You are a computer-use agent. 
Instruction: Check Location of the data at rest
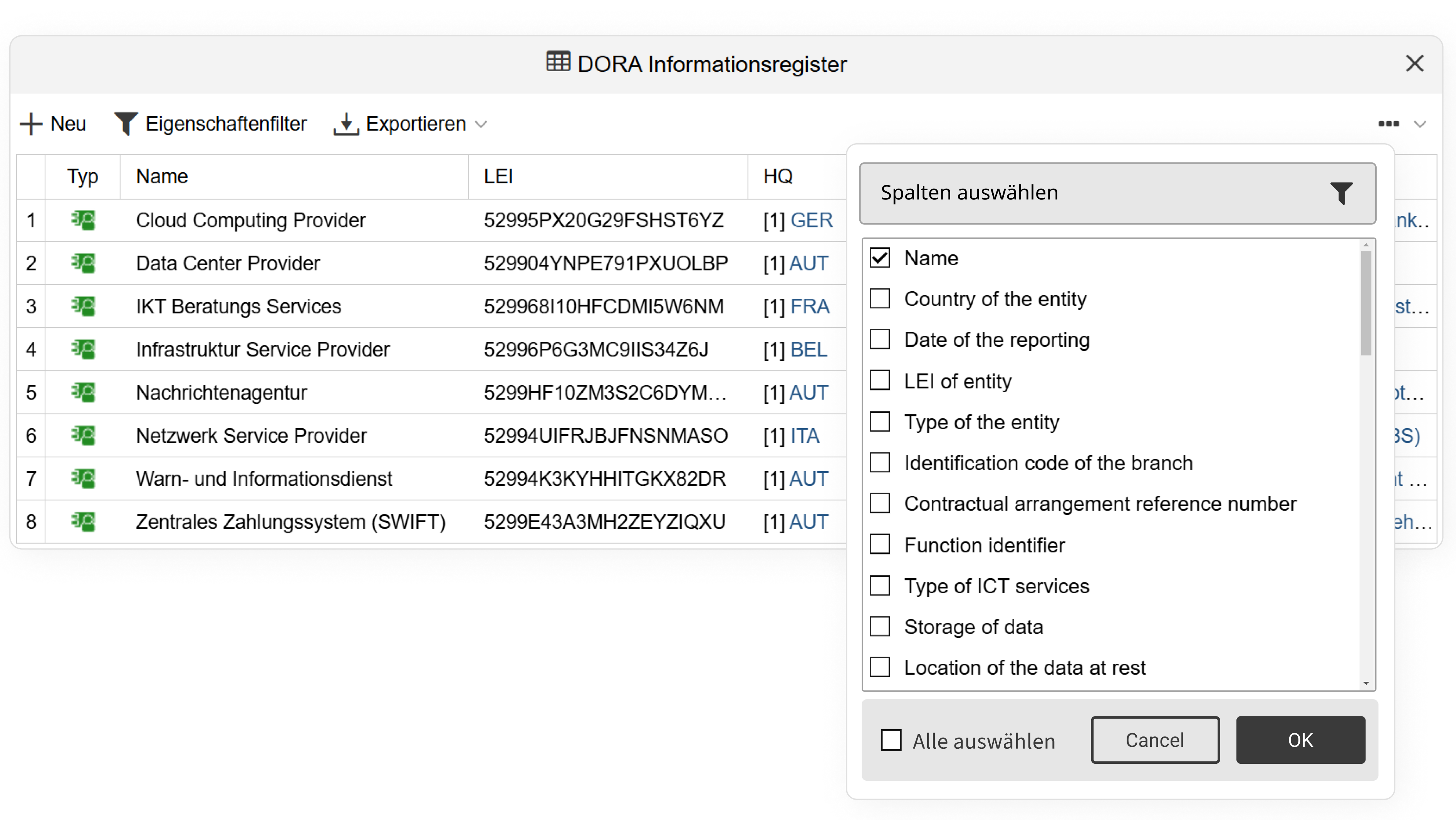point(879,668)
